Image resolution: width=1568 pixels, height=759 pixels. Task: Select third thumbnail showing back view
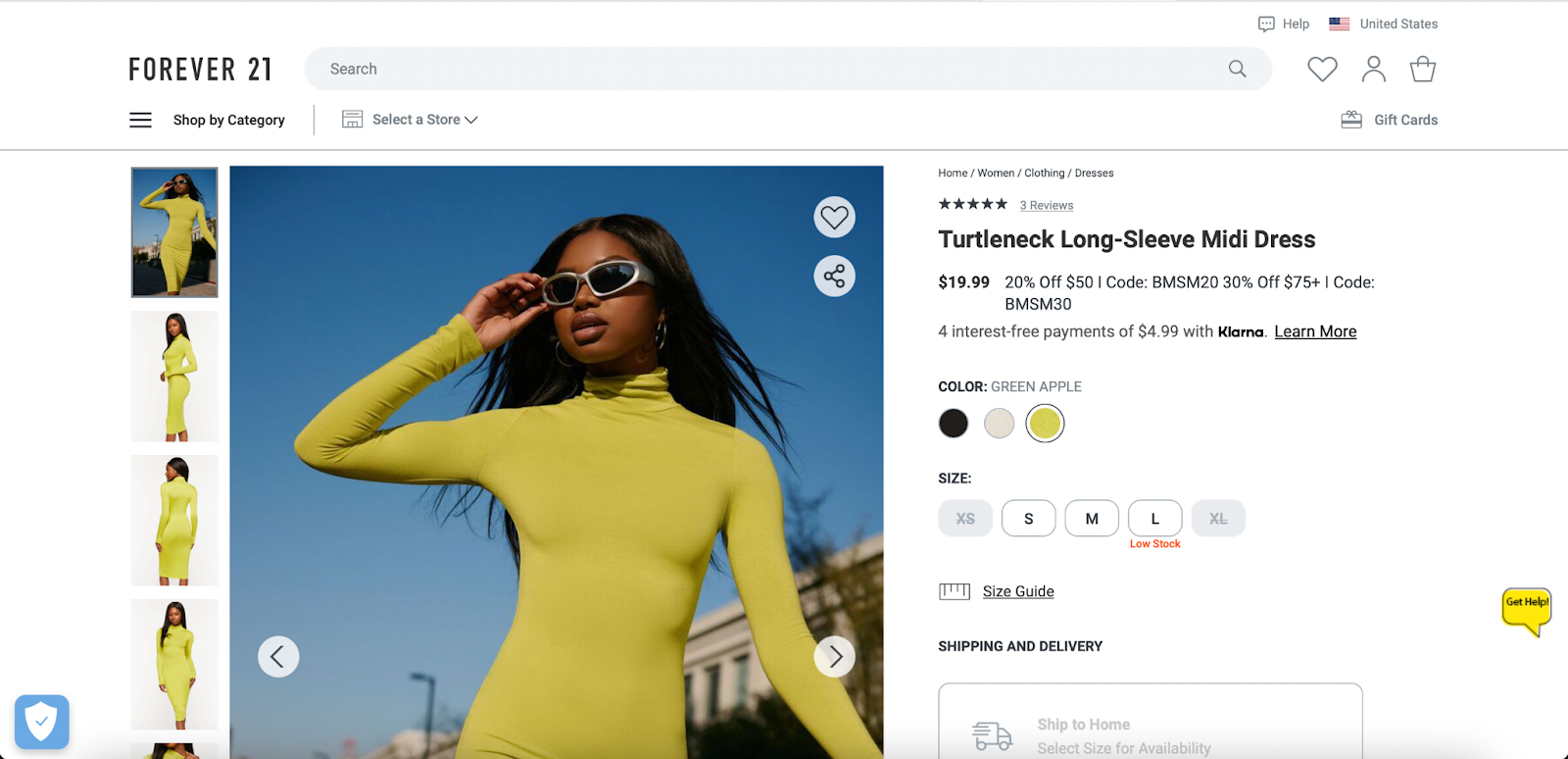174,521
